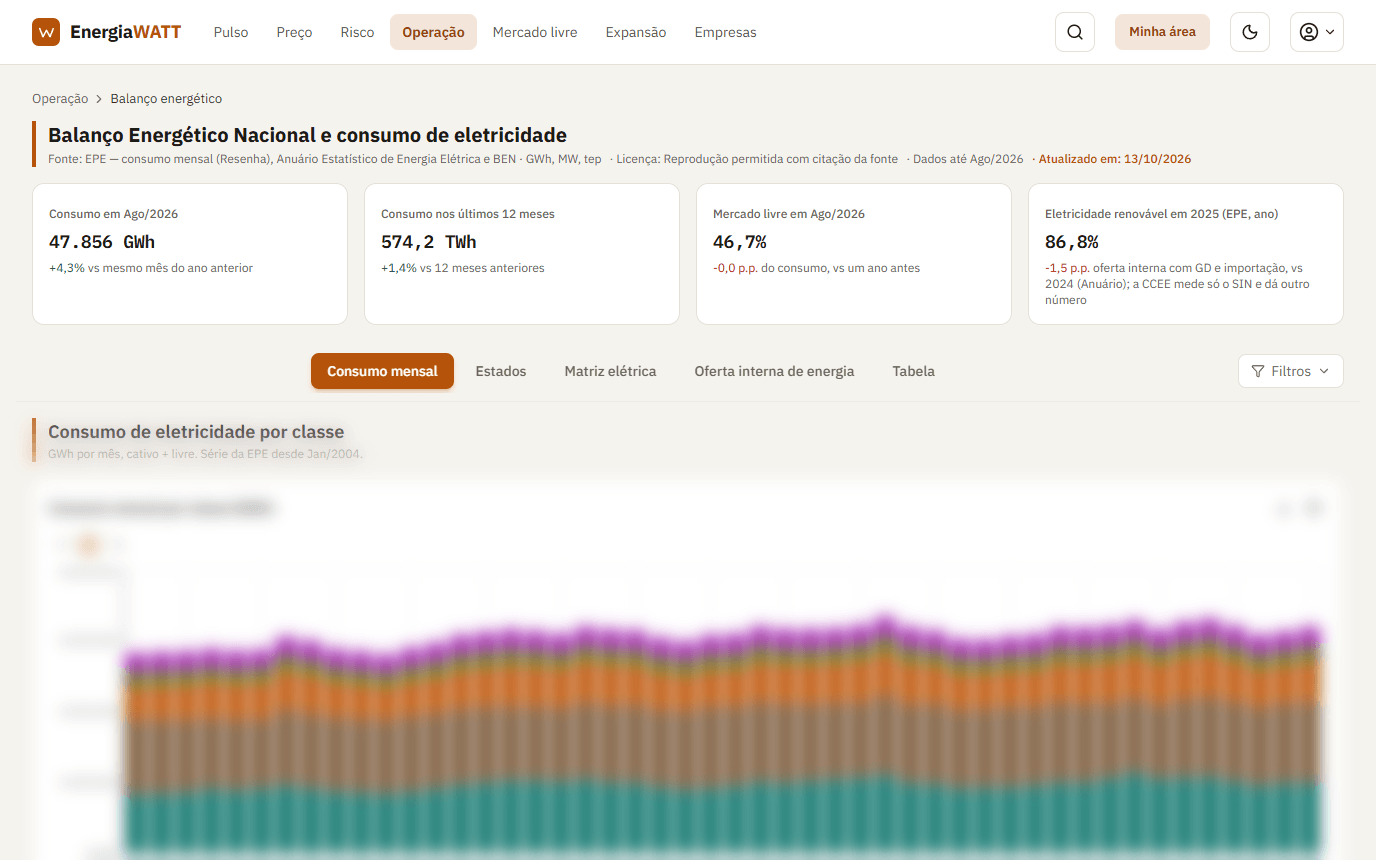This screenshot has width=1376, height=860.
Task: Click the +4,3% year-over-year change text
Action: 151,268
